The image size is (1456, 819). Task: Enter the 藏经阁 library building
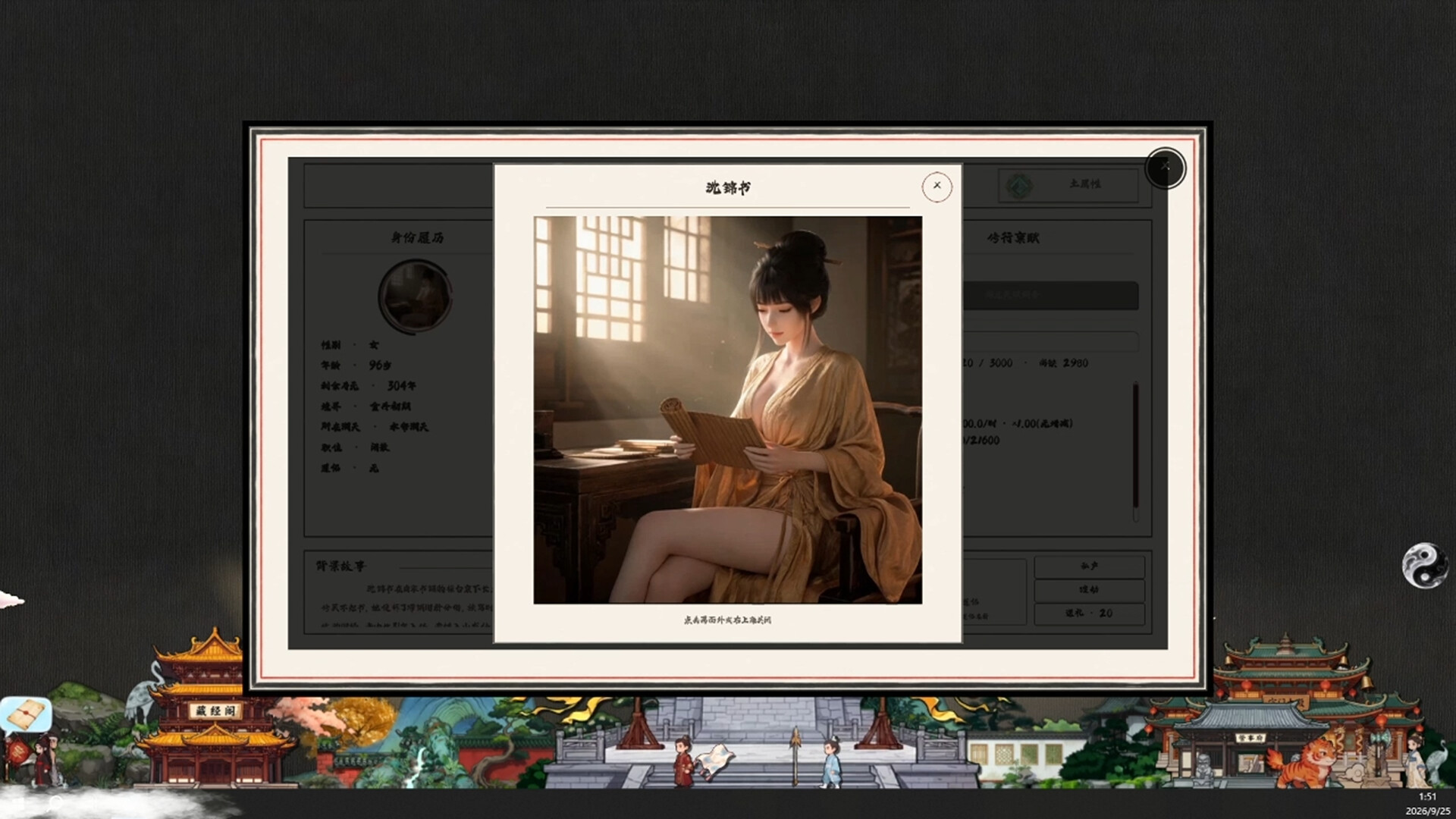pos(215,709)
